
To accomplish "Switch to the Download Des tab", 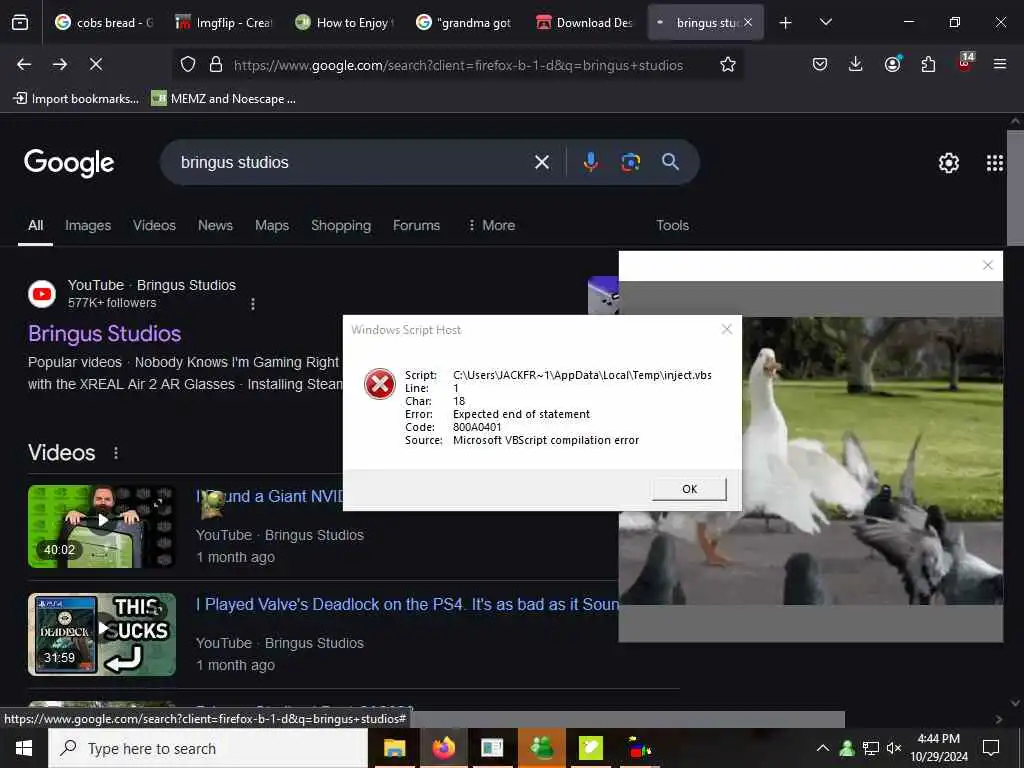I will pos(585,23).
